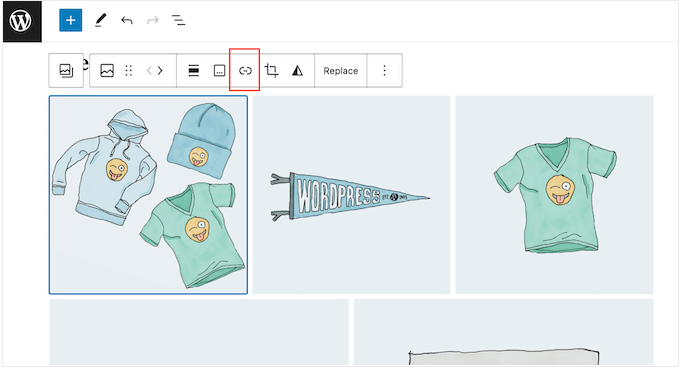Undo the last change

(x=127, y=20)
